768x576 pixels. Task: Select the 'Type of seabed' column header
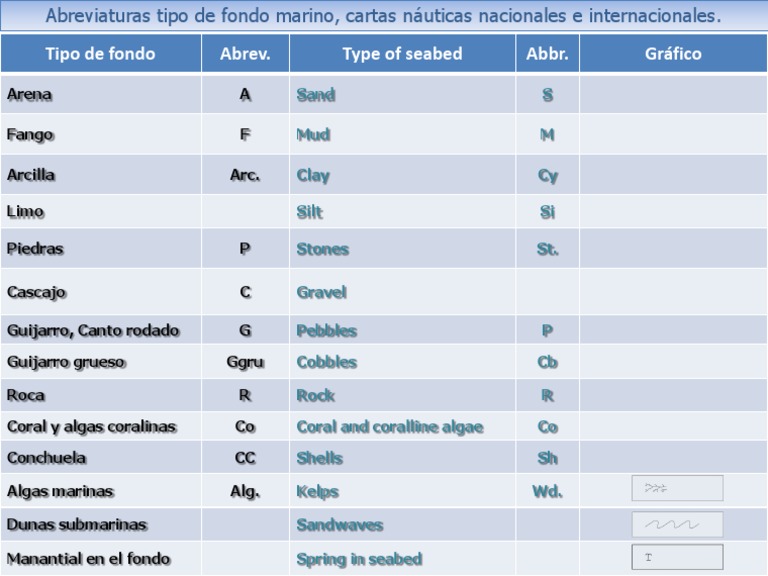tap(402, 53)
